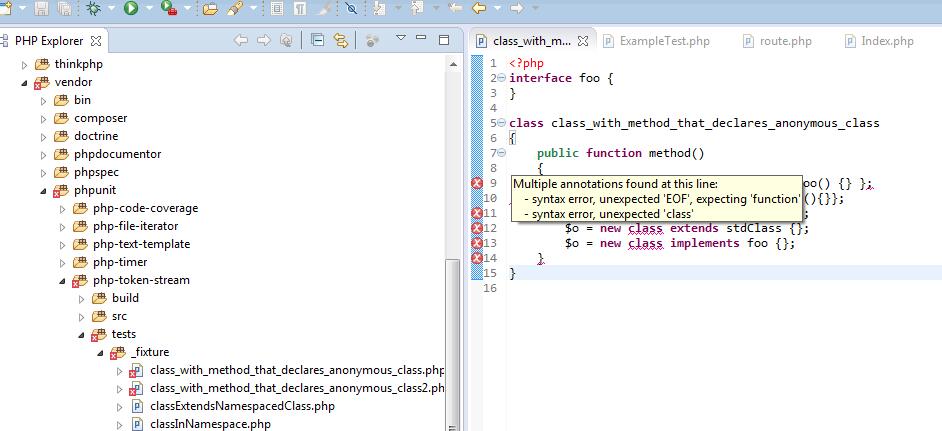This screenshot has height=431, width=942.
Task: Click the Debug bug icon in toolbar
Action: pos(93,9)
